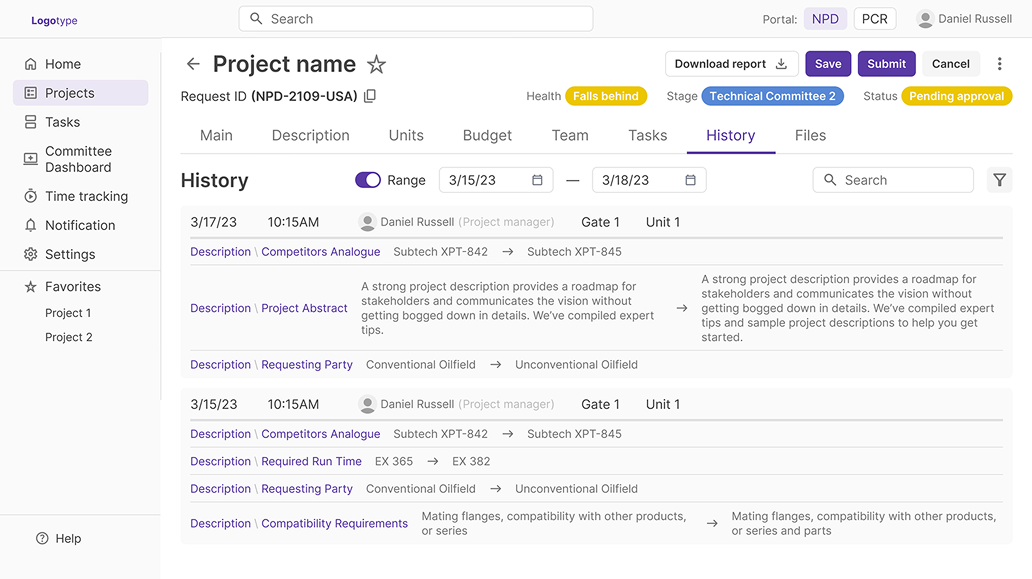The height and width of the screenshot is (579, 1032).
Task: Submit the project
Action: pyautogui.click(x=886, y=64)
